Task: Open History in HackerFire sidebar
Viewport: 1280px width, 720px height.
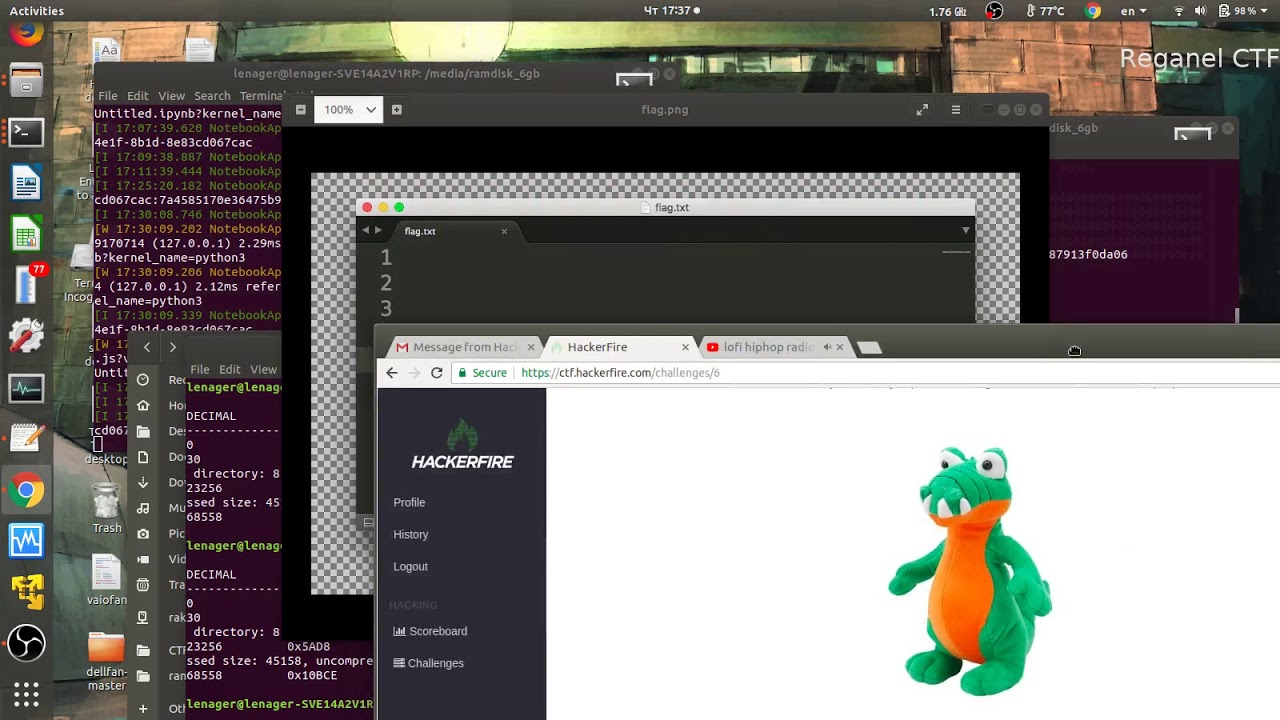Action: (410, 534)
